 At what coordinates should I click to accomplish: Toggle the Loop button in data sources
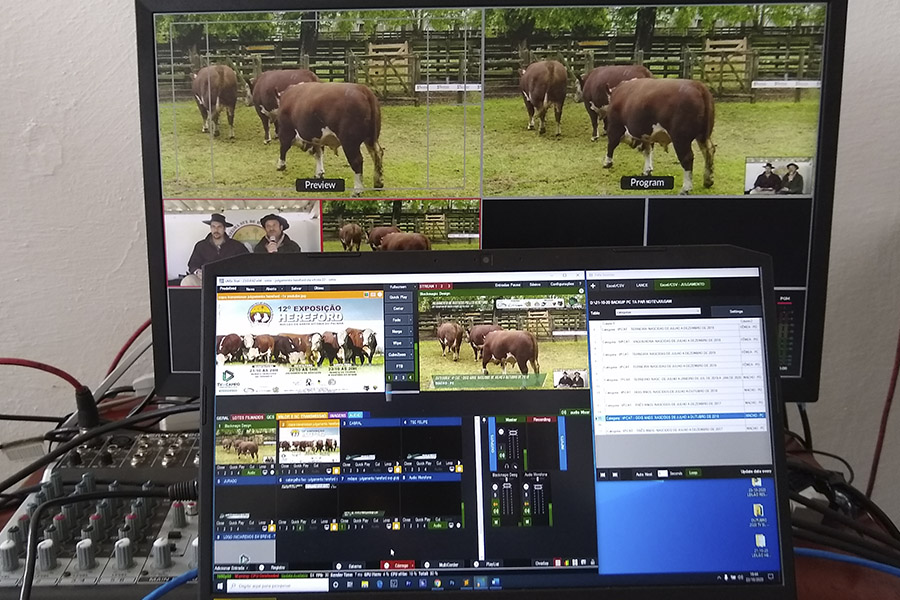tap(694, 472)
